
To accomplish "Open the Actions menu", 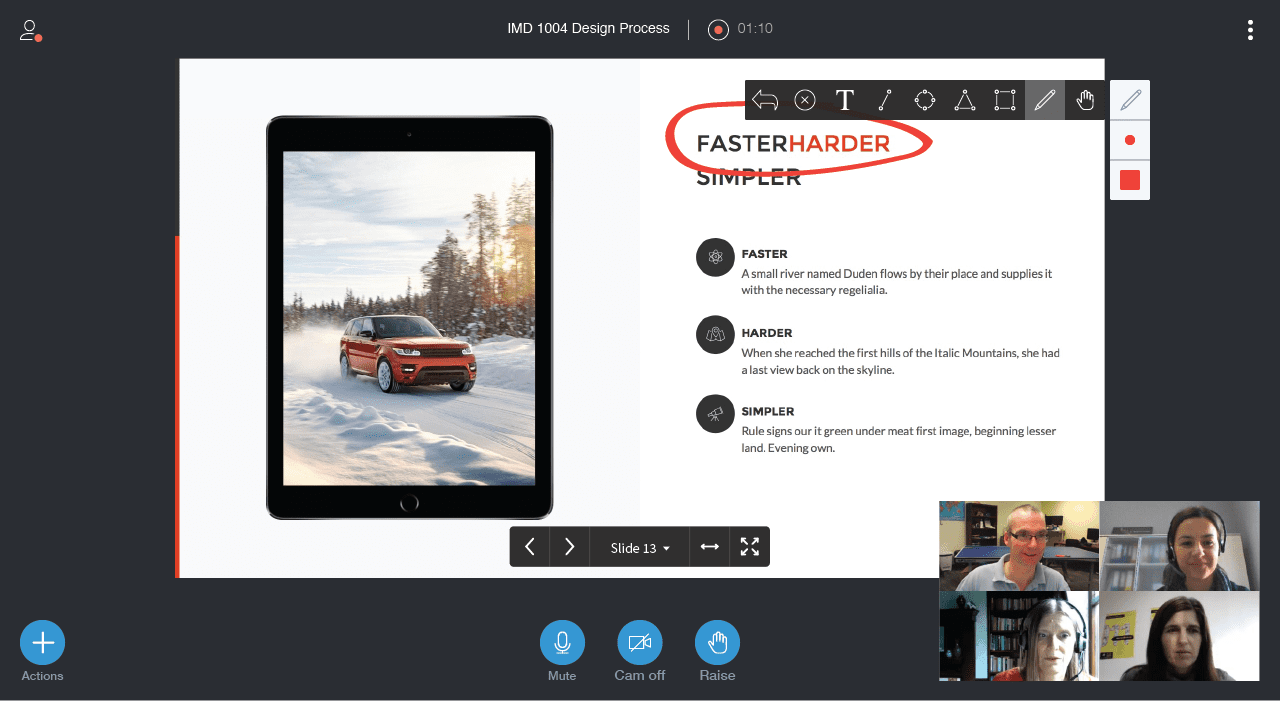I will coord(42,643).
